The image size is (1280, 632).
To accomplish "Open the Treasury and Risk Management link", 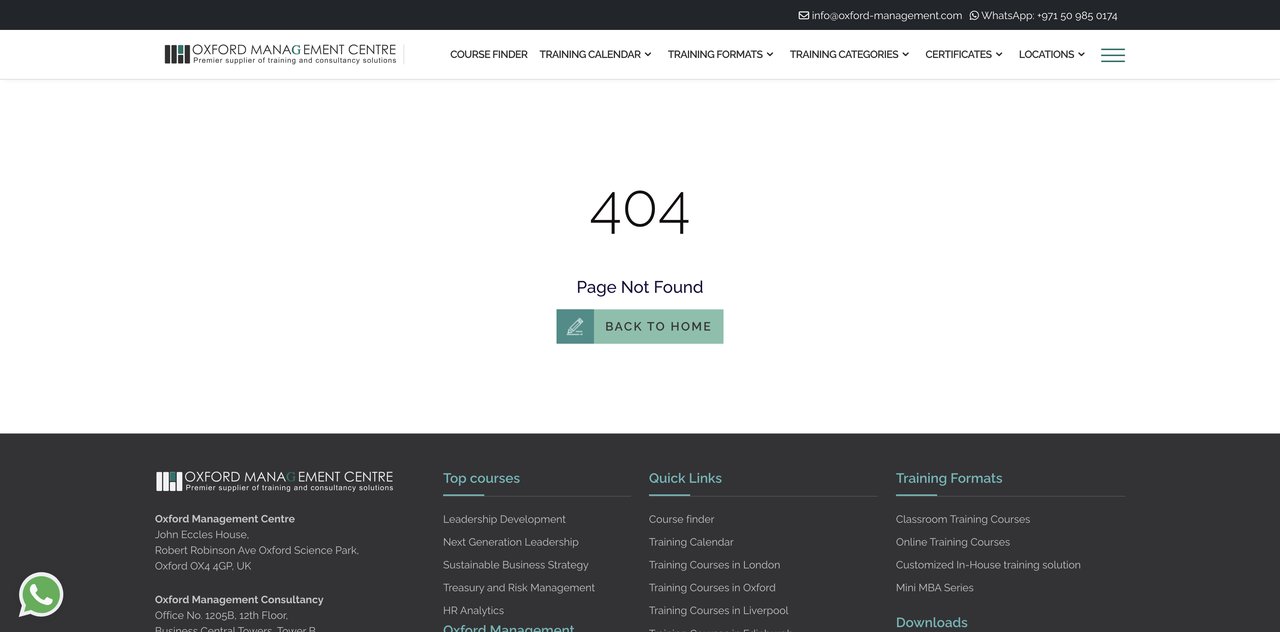I will coord(519,588).
